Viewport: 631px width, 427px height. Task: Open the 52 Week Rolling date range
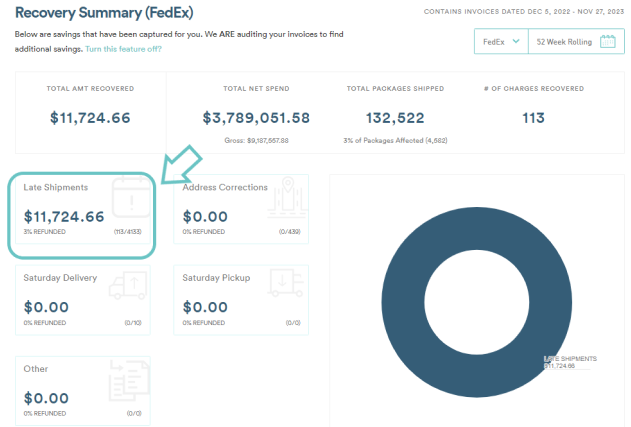tap(562, 42)
